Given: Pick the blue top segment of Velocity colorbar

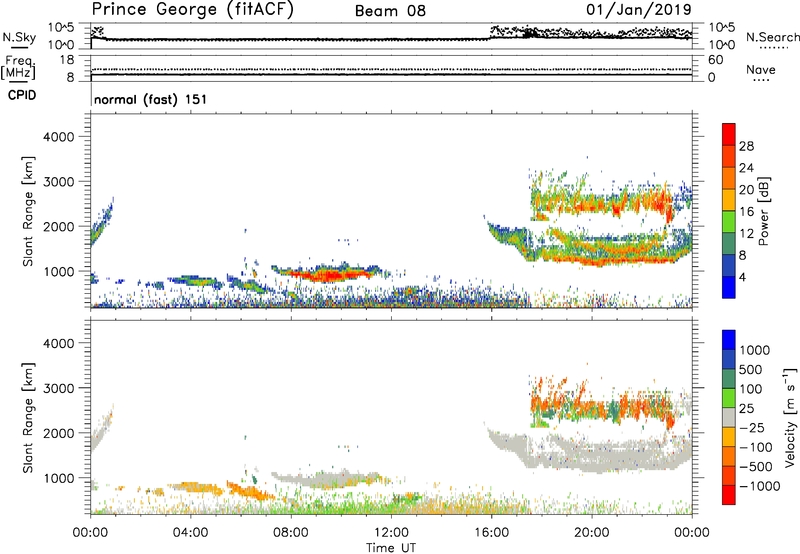Looking at the screenshot, I should click(x=729, y=340).
